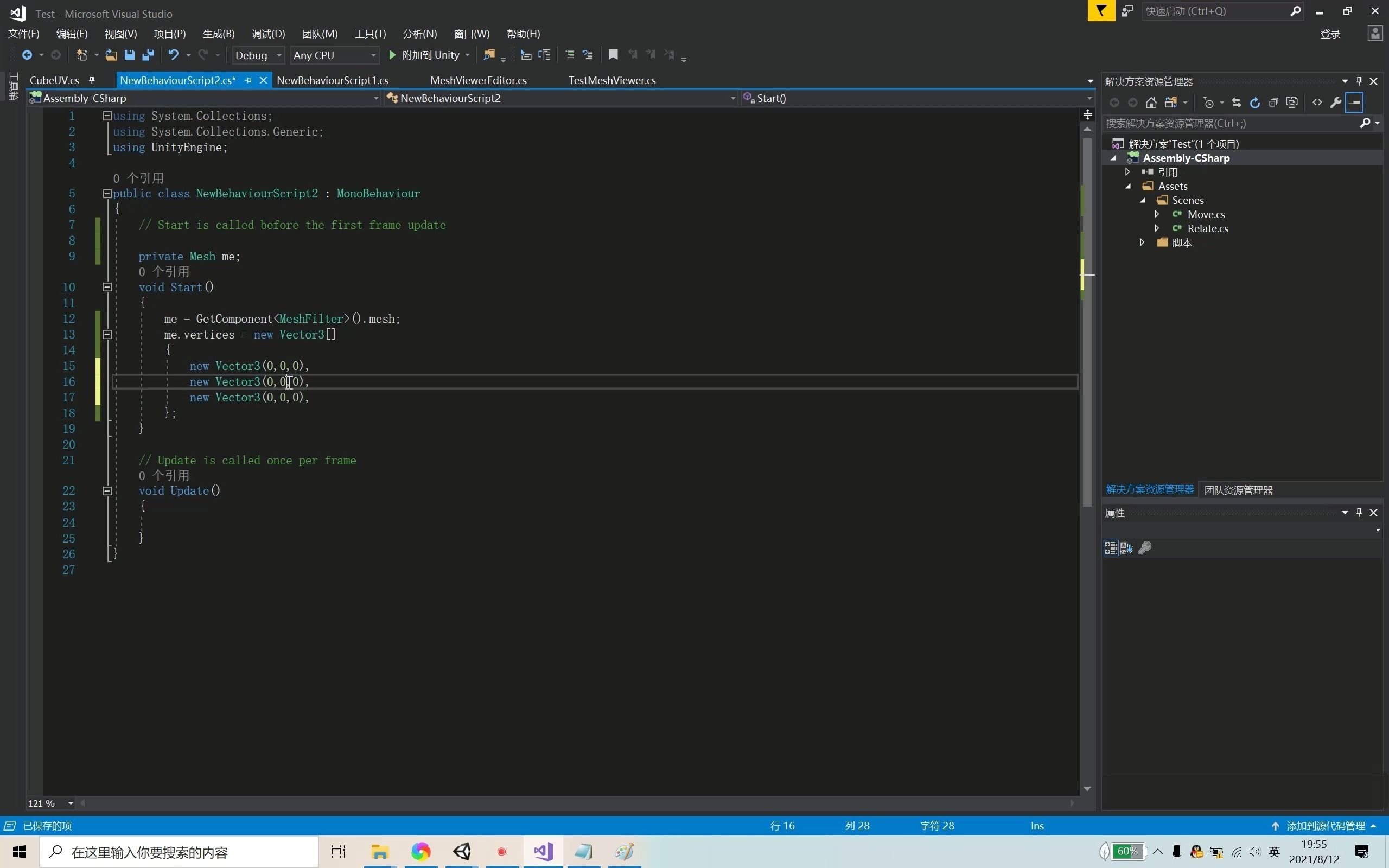Open the Start() member dropdown
This screenshot has height=868, width=1389.
[x=917, y=98]
